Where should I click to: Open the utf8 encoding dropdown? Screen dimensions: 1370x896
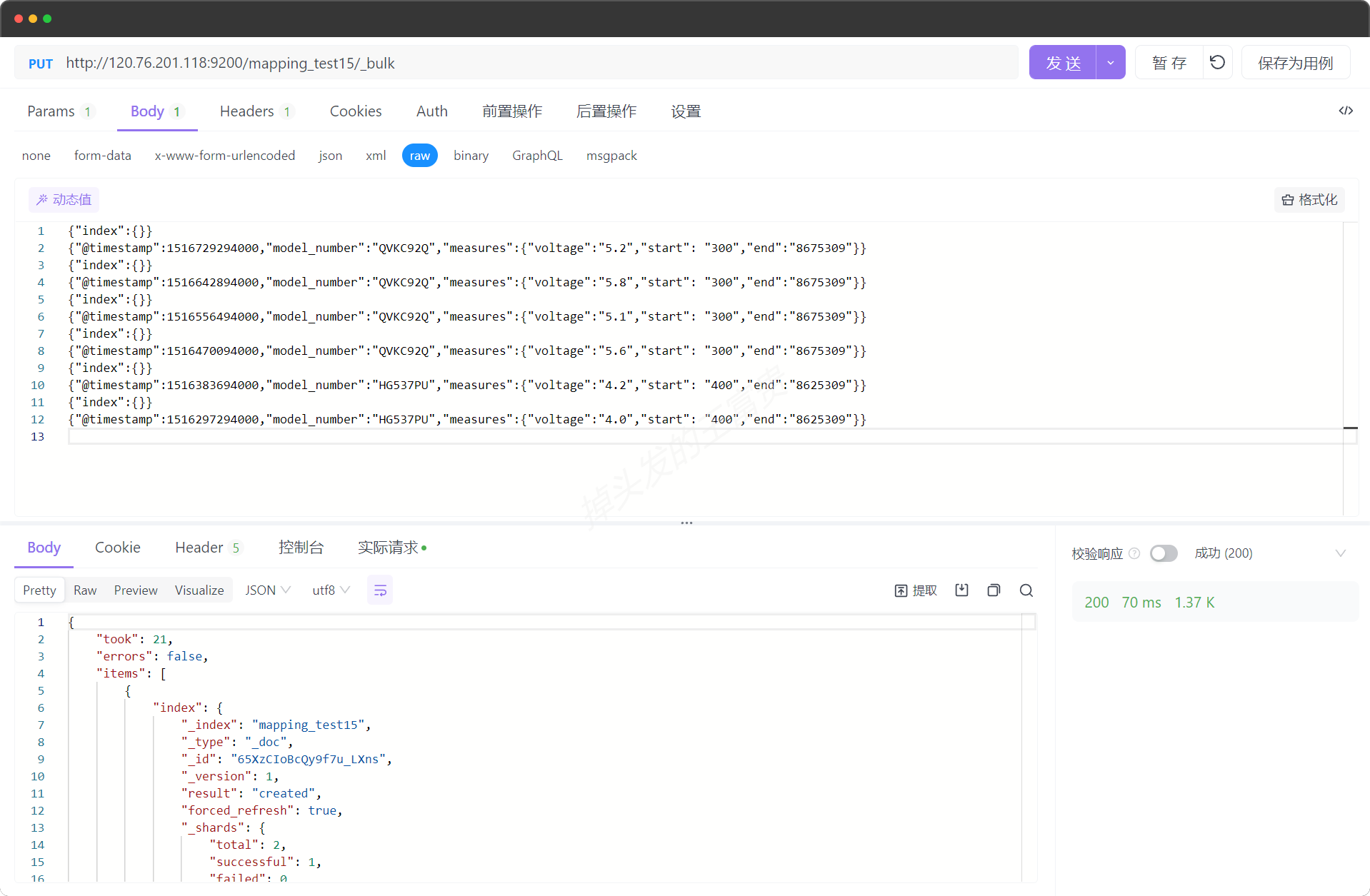pos(331,590)
